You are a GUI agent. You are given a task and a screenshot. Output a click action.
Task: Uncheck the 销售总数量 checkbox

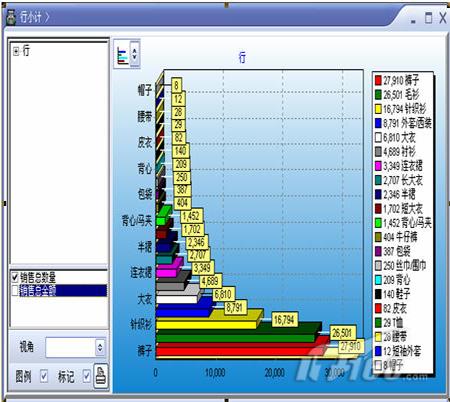[x=15, y=277]
